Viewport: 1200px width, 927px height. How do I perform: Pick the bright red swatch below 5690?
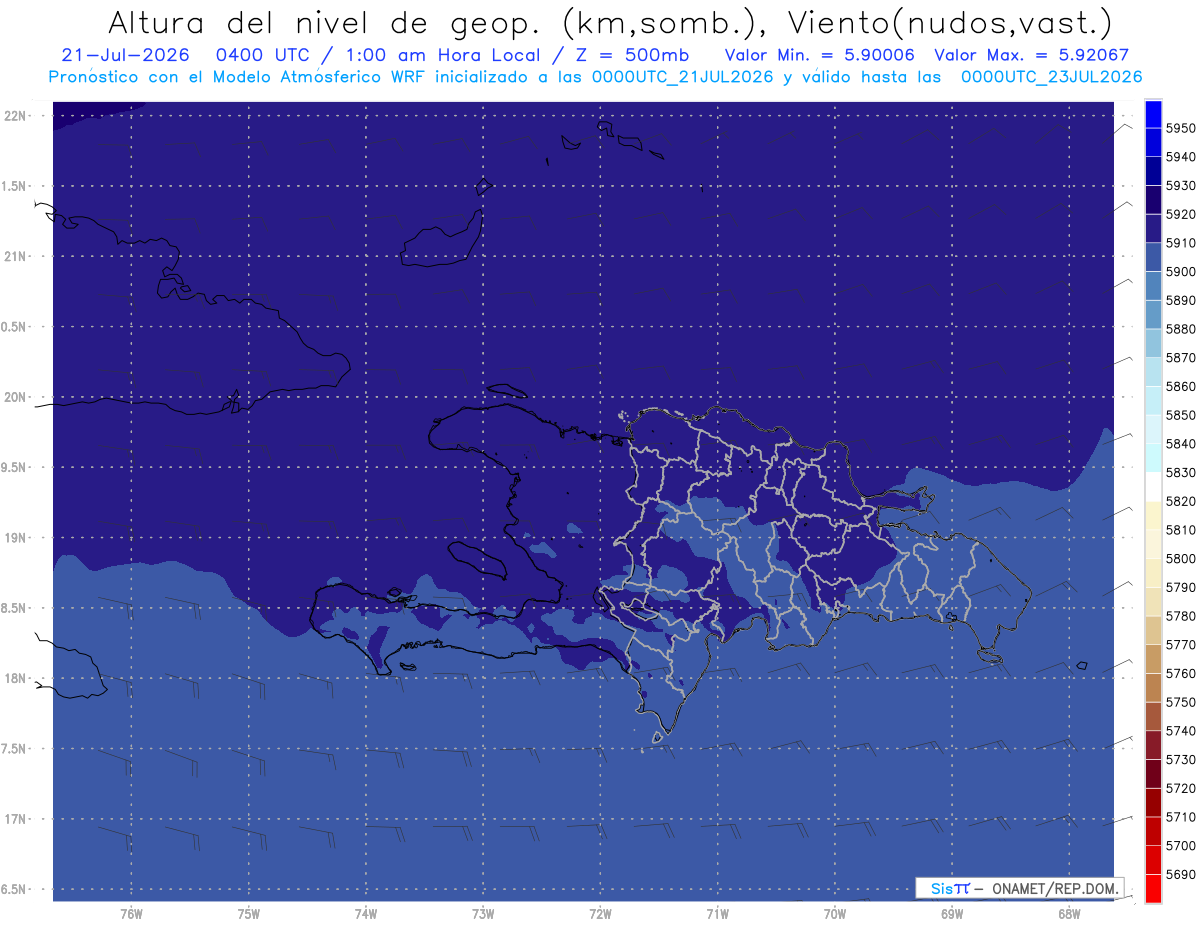point(1153,888)
